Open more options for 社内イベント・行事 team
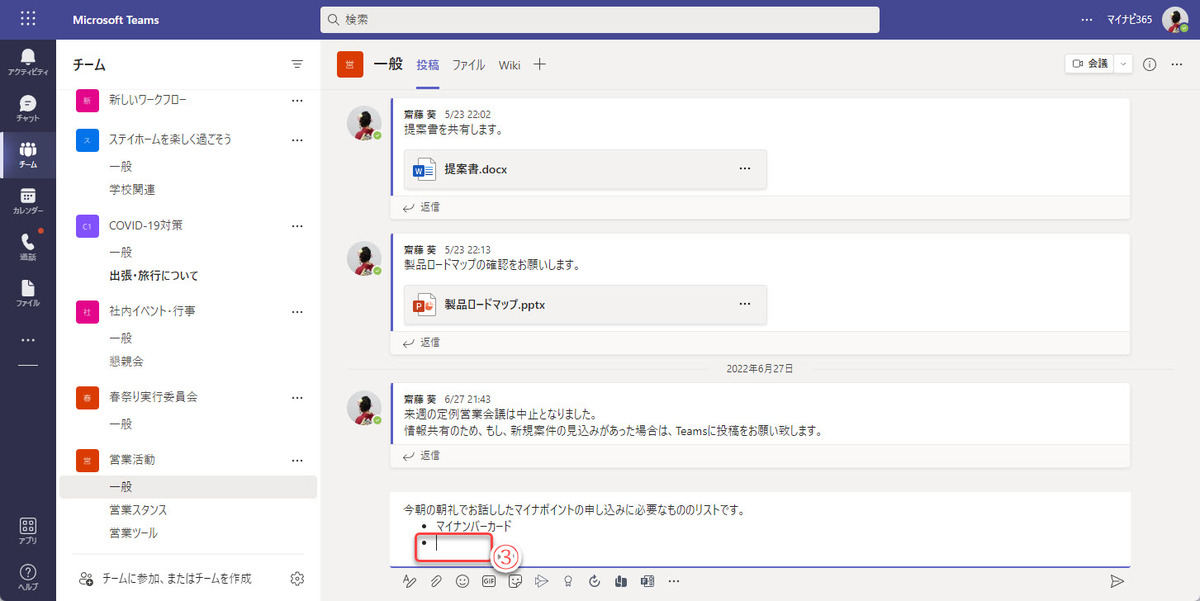 [297, 311]
